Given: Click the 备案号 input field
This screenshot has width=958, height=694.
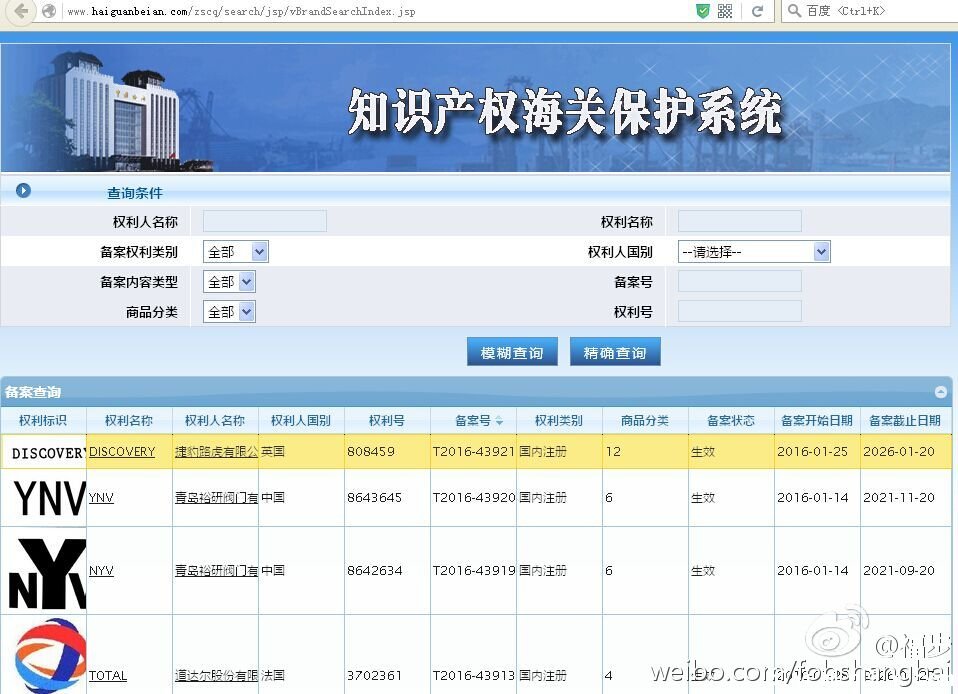Looking at the screenshot, I should 740,281.
